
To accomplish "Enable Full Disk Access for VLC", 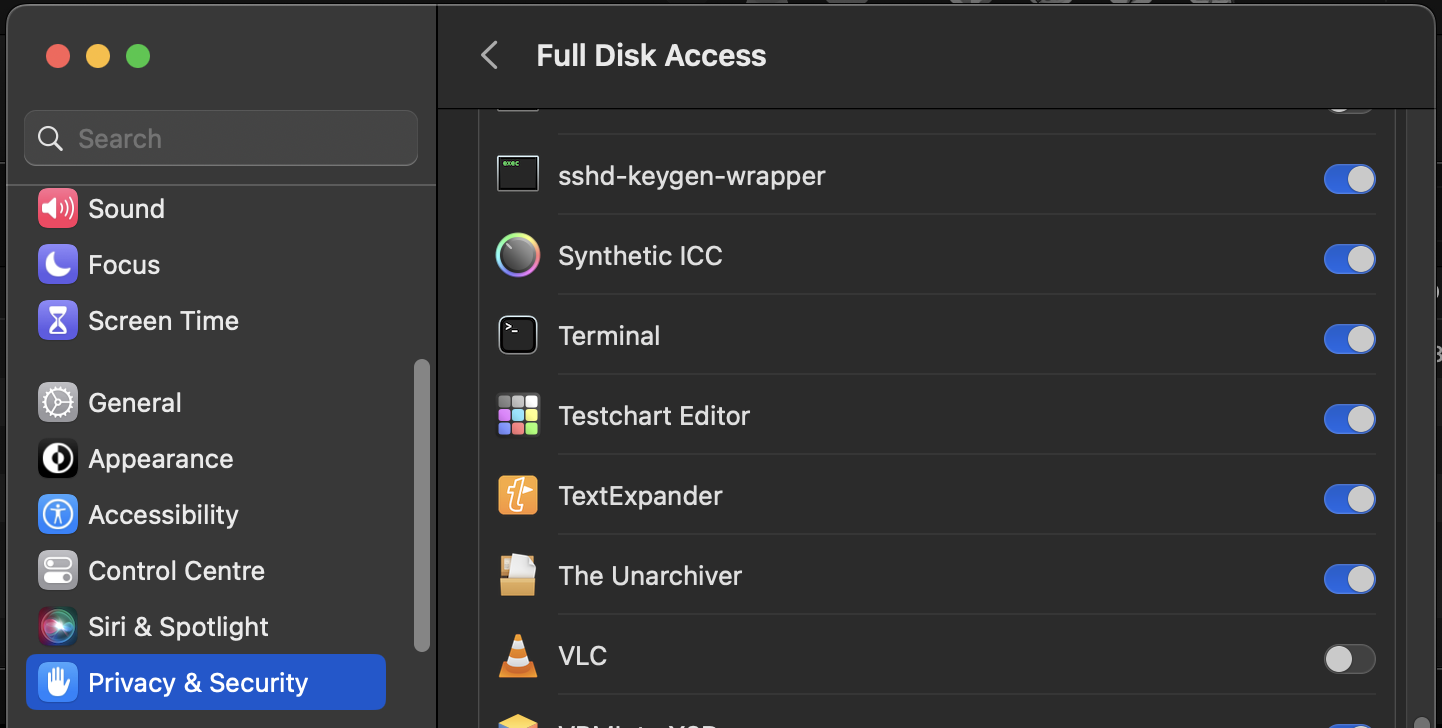I will click(1349, 659).
